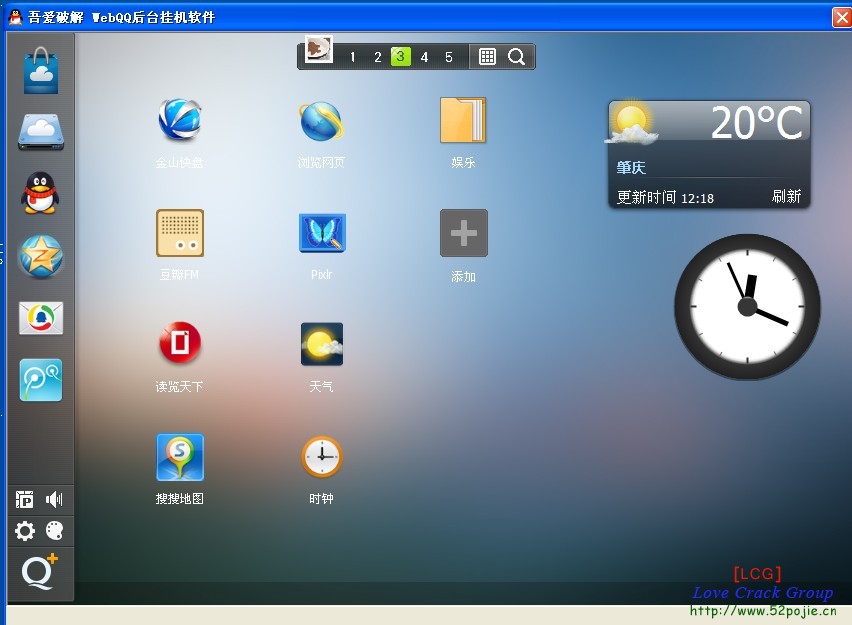Click the 20°C temperature display
Viewport: 852px width, 625px height.
756,122
